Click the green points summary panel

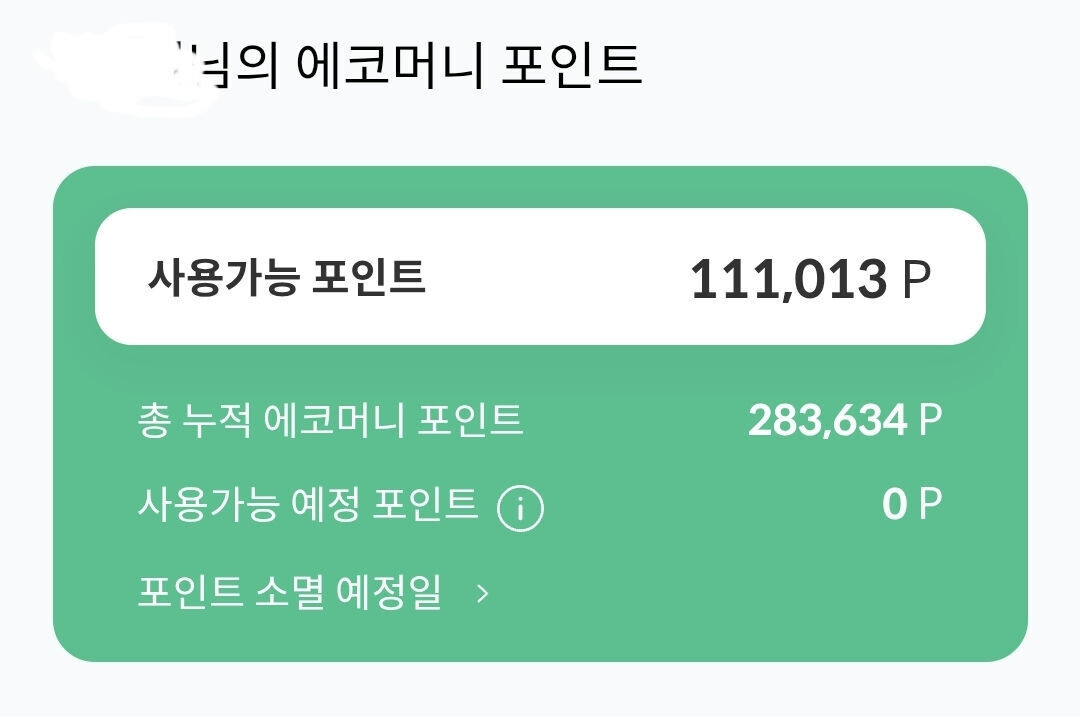(540, 414)
